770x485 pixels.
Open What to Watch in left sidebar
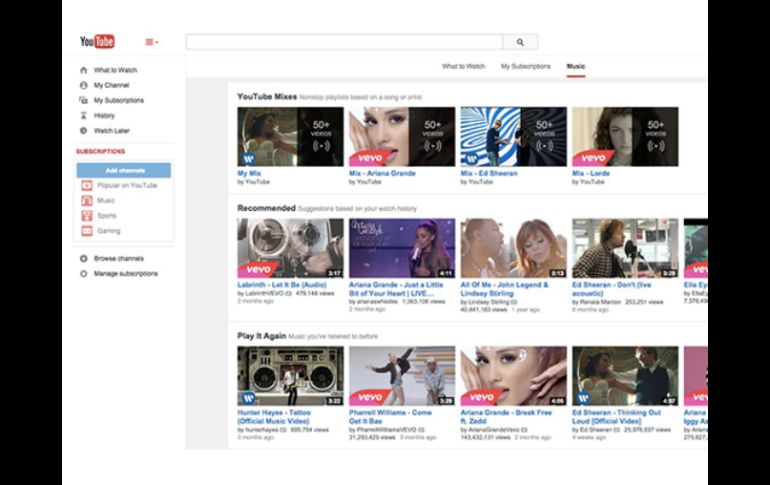tap(115, 70)
